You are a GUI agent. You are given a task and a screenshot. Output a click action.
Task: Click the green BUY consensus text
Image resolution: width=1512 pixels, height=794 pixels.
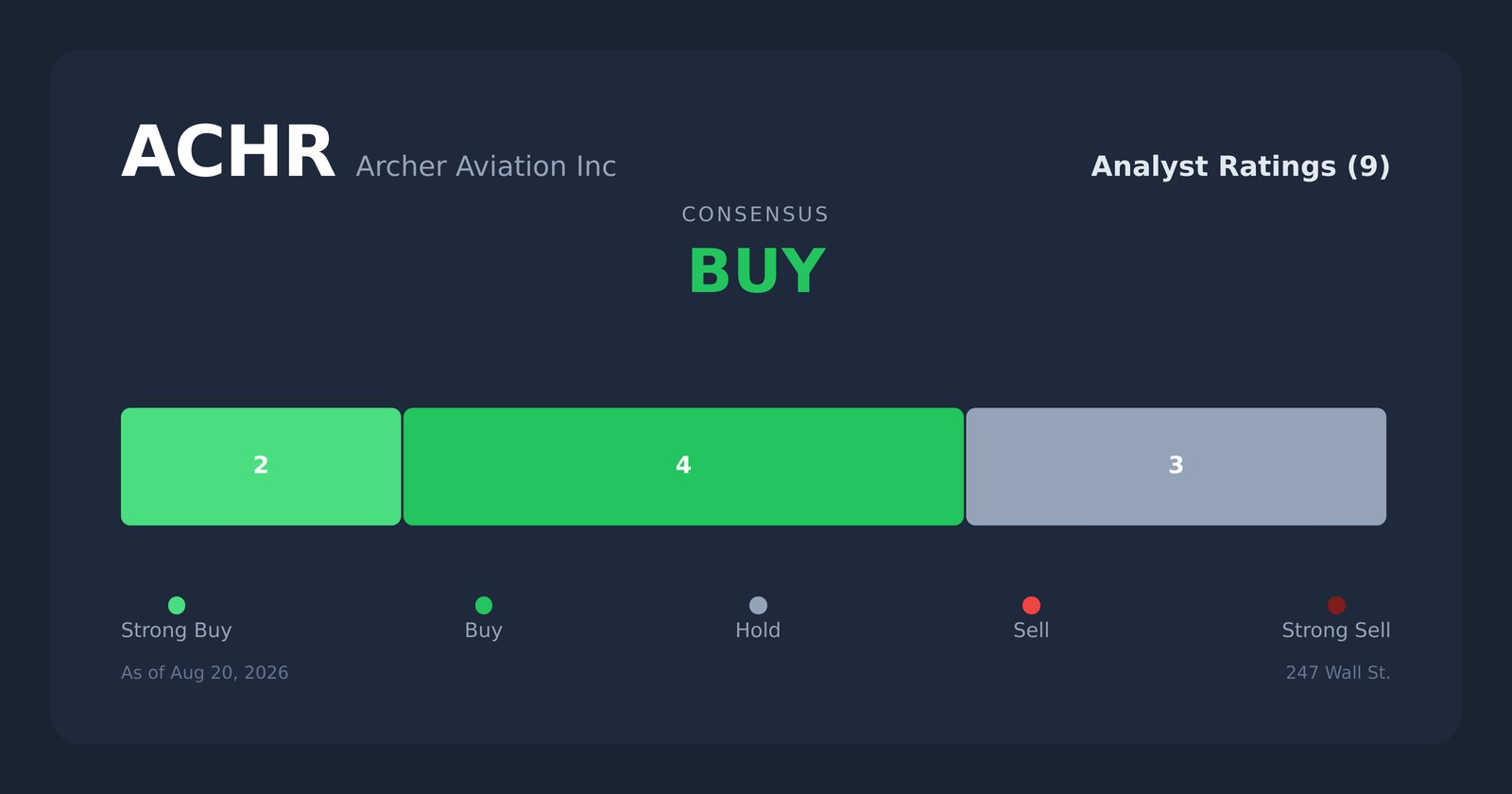(x=756, y=272)
